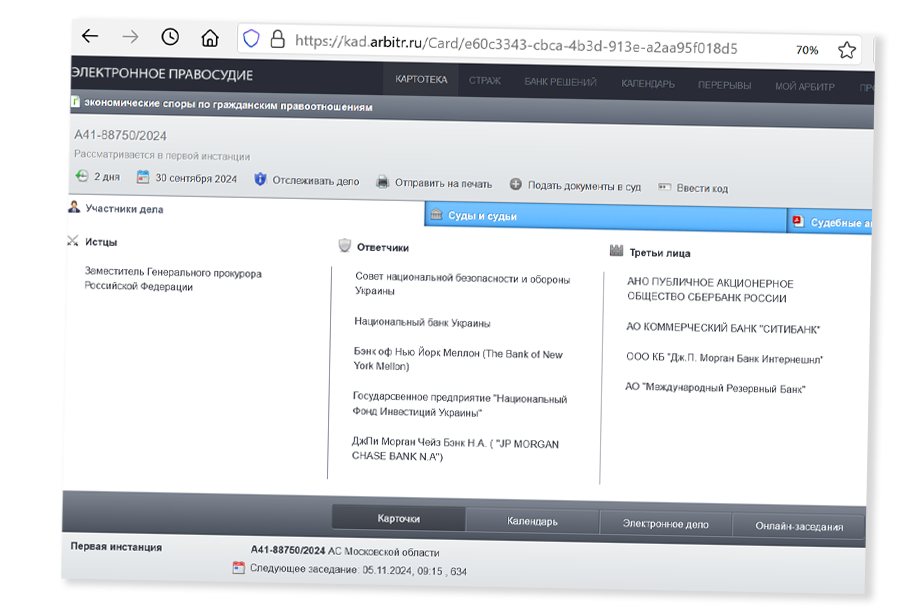Click Национальный банк Украины defendant
This screenshot has width=920, height=613.
click(x=422, y=322)
